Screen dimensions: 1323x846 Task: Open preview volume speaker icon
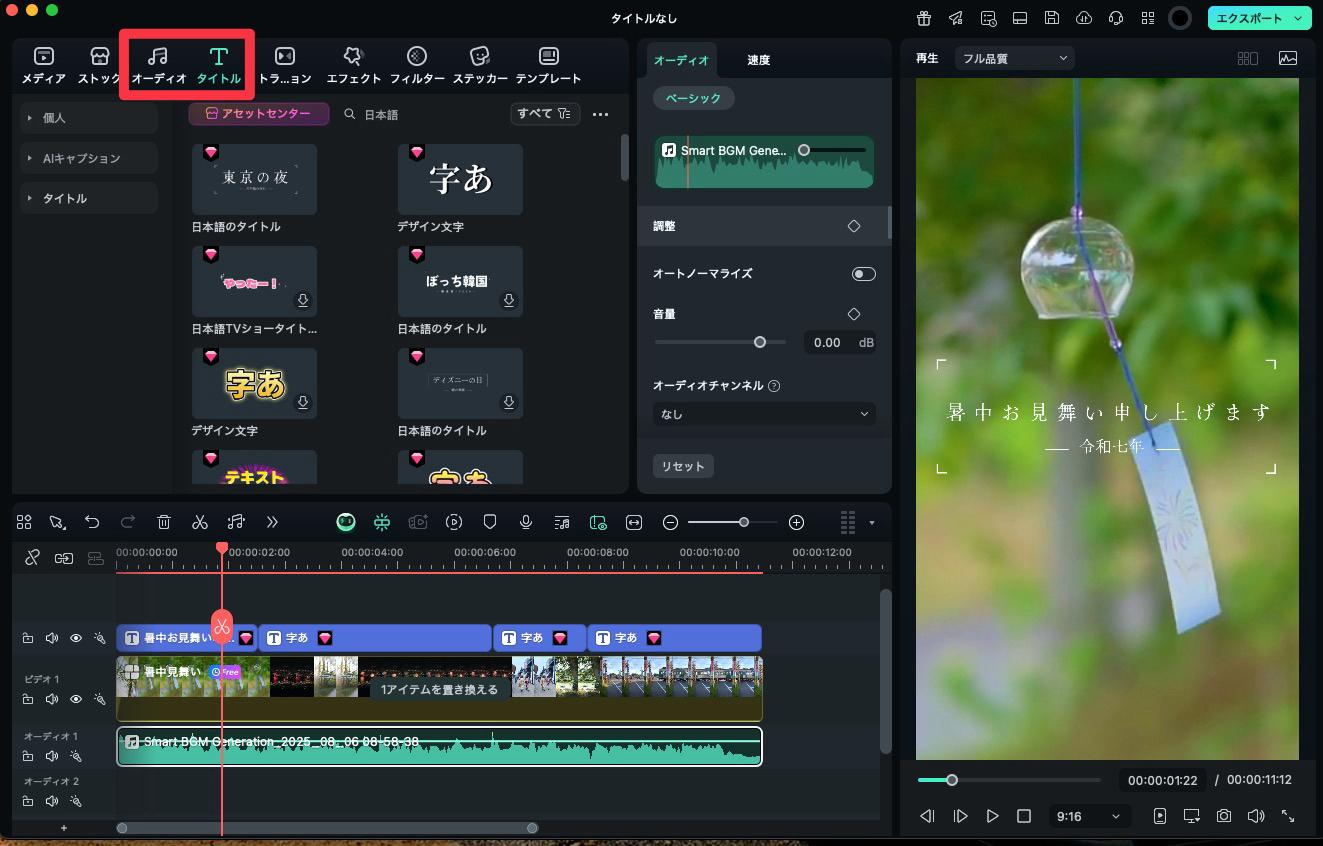[1256, 816]
